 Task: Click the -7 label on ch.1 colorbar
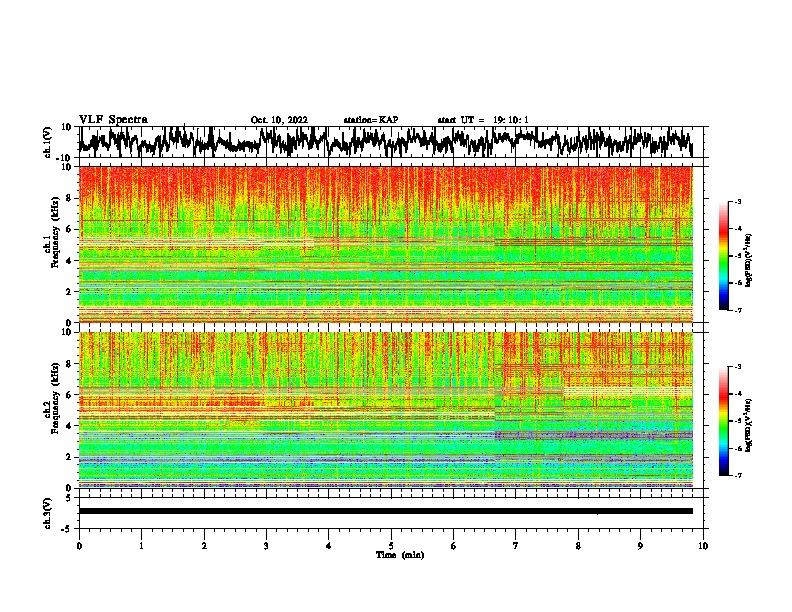click(x=738, y=310)
